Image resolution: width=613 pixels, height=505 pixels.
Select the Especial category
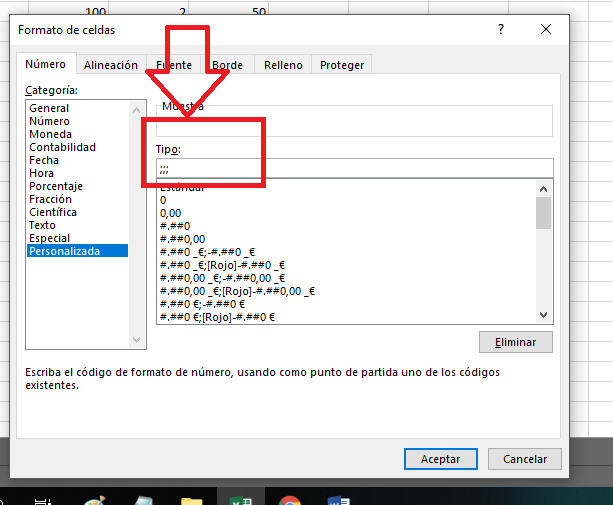point(77,238)
